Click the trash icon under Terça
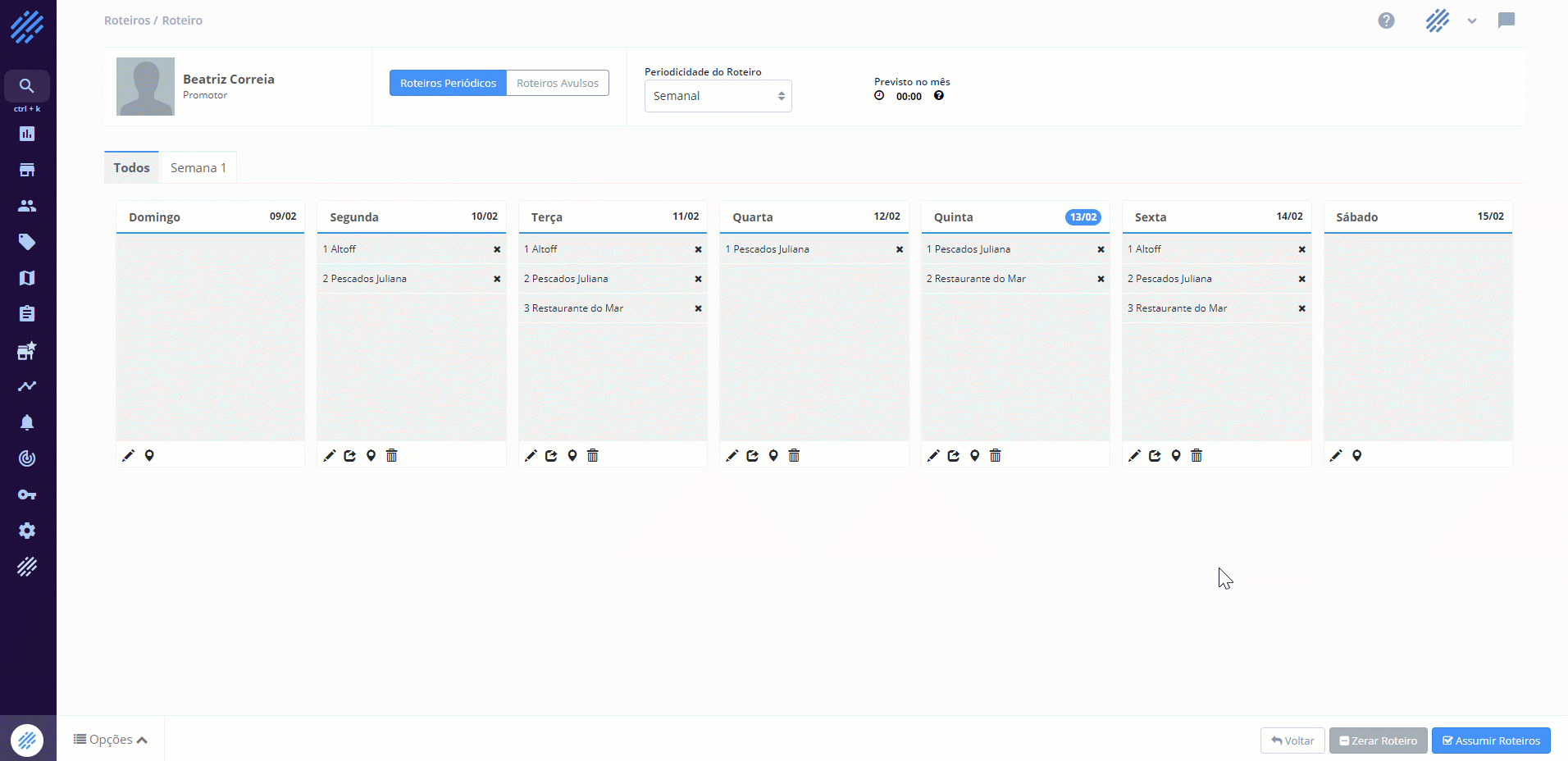Screen dimensions: 1568x761 point(593,456)
